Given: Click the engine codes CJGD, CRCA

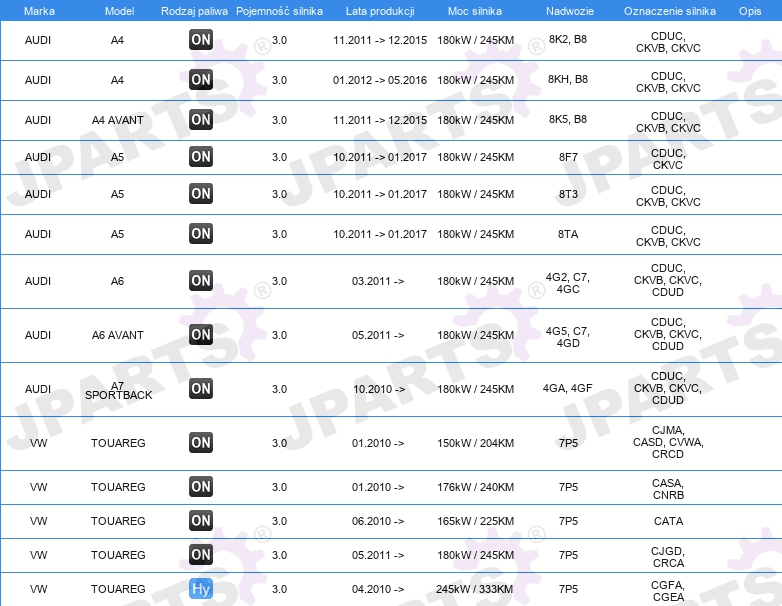Looking at the screenshot, I should coord(668,557).
